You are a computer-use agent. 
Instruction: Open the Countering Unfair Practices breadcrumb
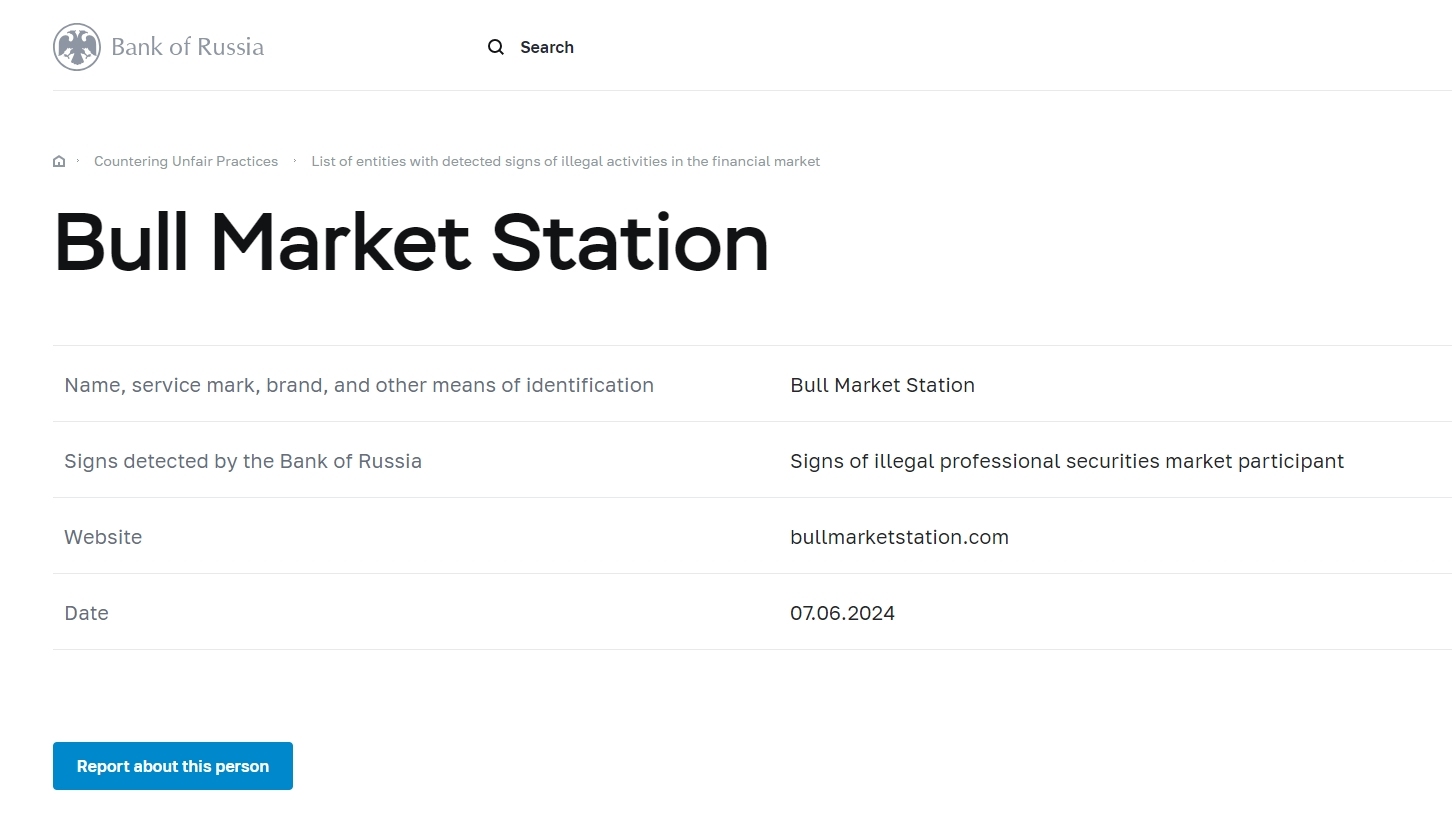[x=186, y=161]
